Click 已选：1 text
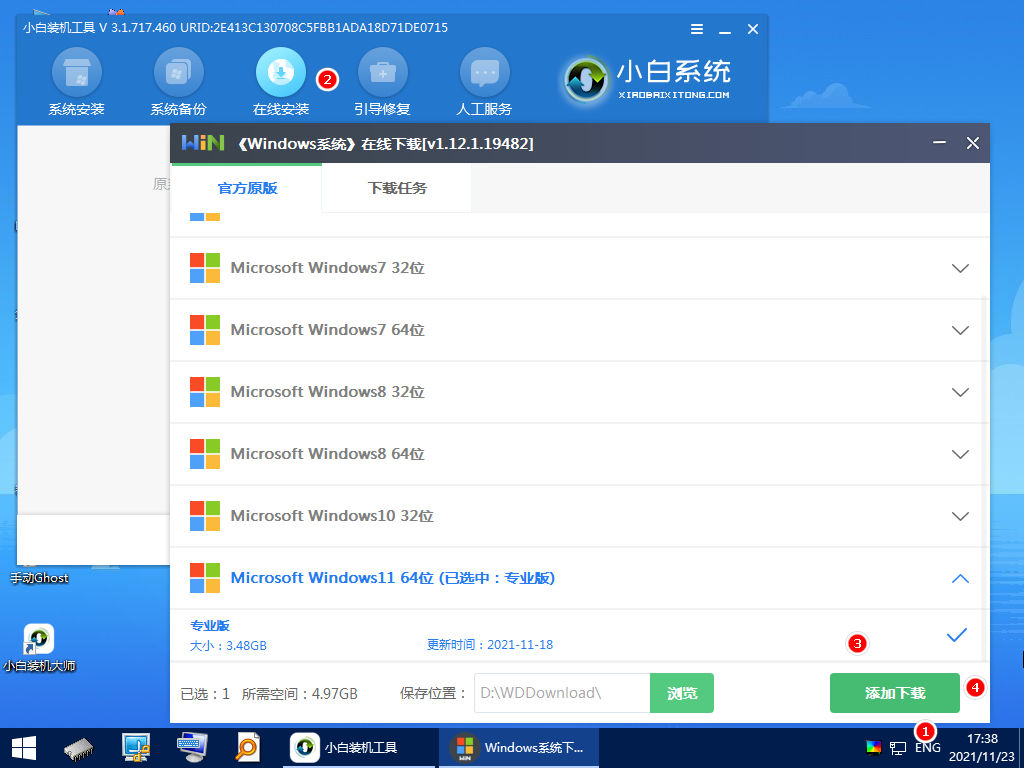 205,694
